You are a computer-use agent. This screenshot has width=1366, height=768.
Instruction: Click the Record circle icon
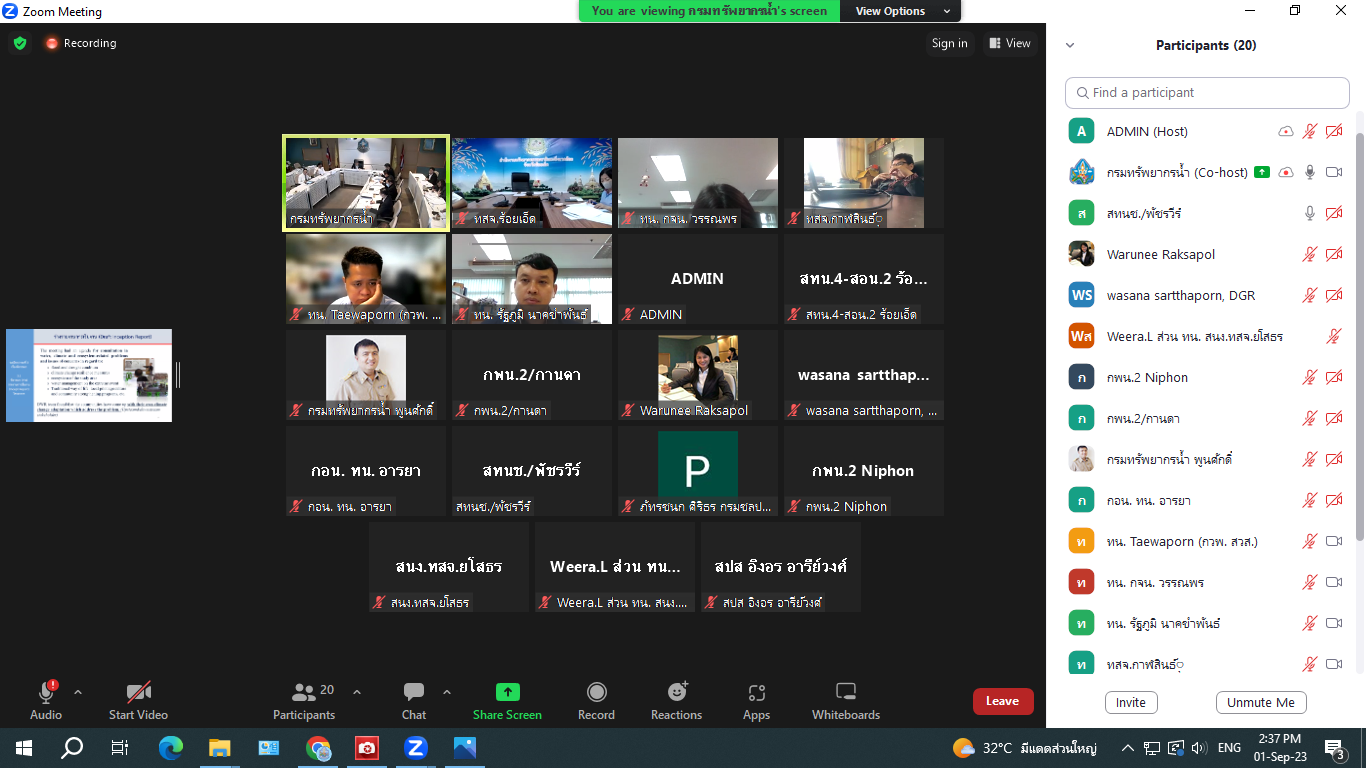(x=596, y=693)
